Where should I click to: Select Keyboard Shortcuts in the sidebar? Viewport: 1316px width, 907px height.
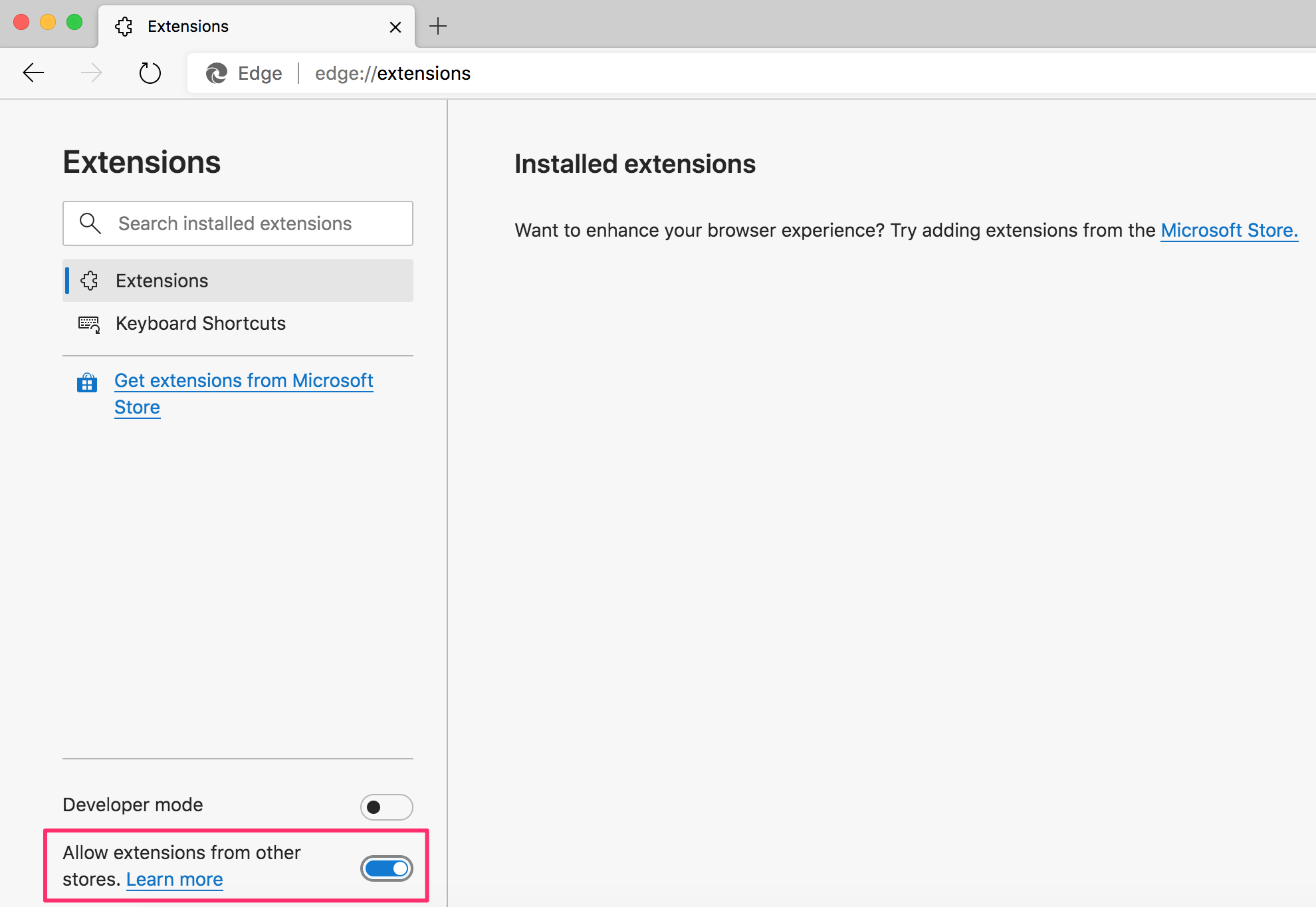click(200, 324)
